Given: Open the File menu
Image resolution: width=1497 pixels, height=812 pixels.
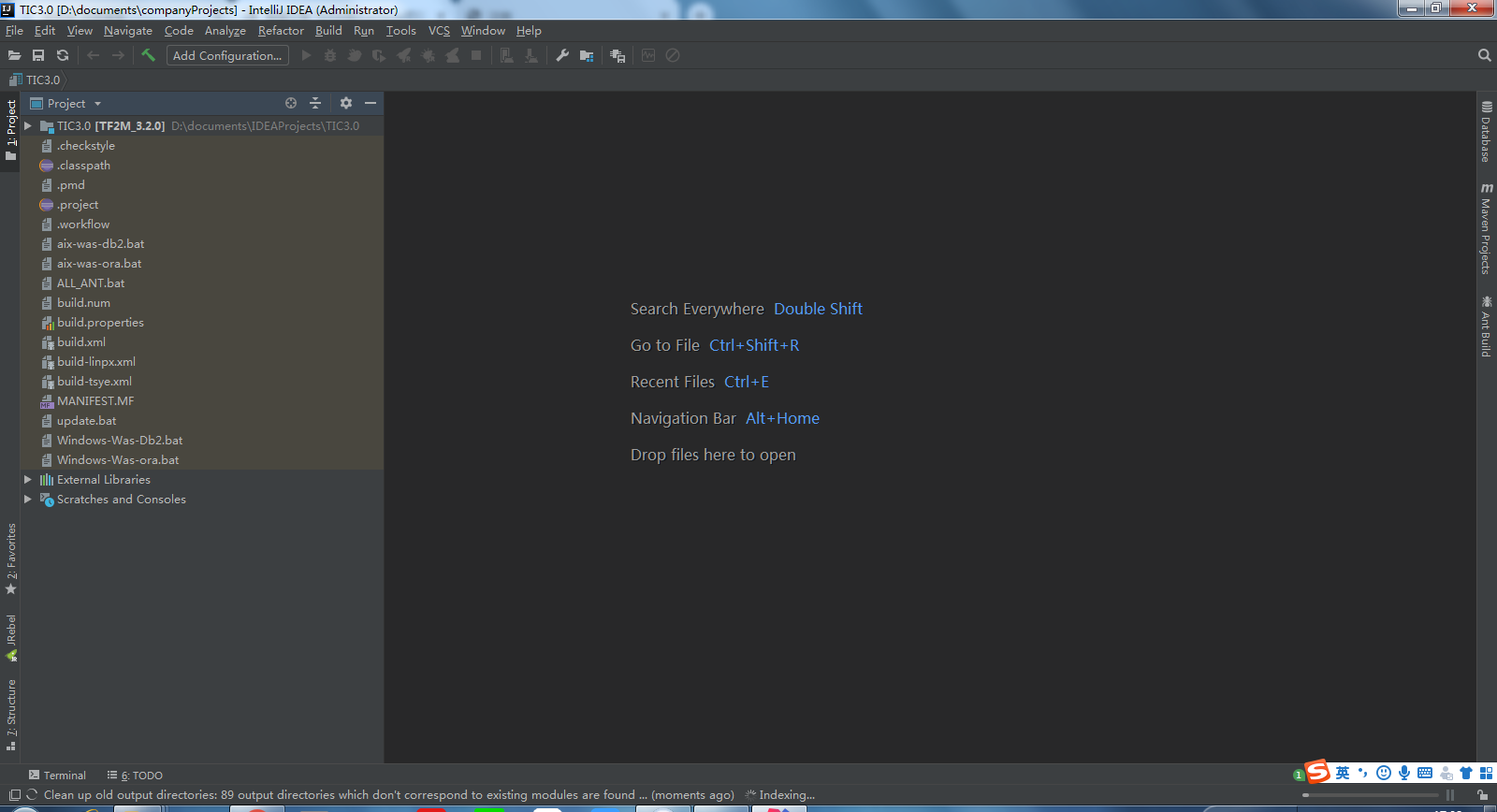Looking at the screenshot, I should (14, 30).
